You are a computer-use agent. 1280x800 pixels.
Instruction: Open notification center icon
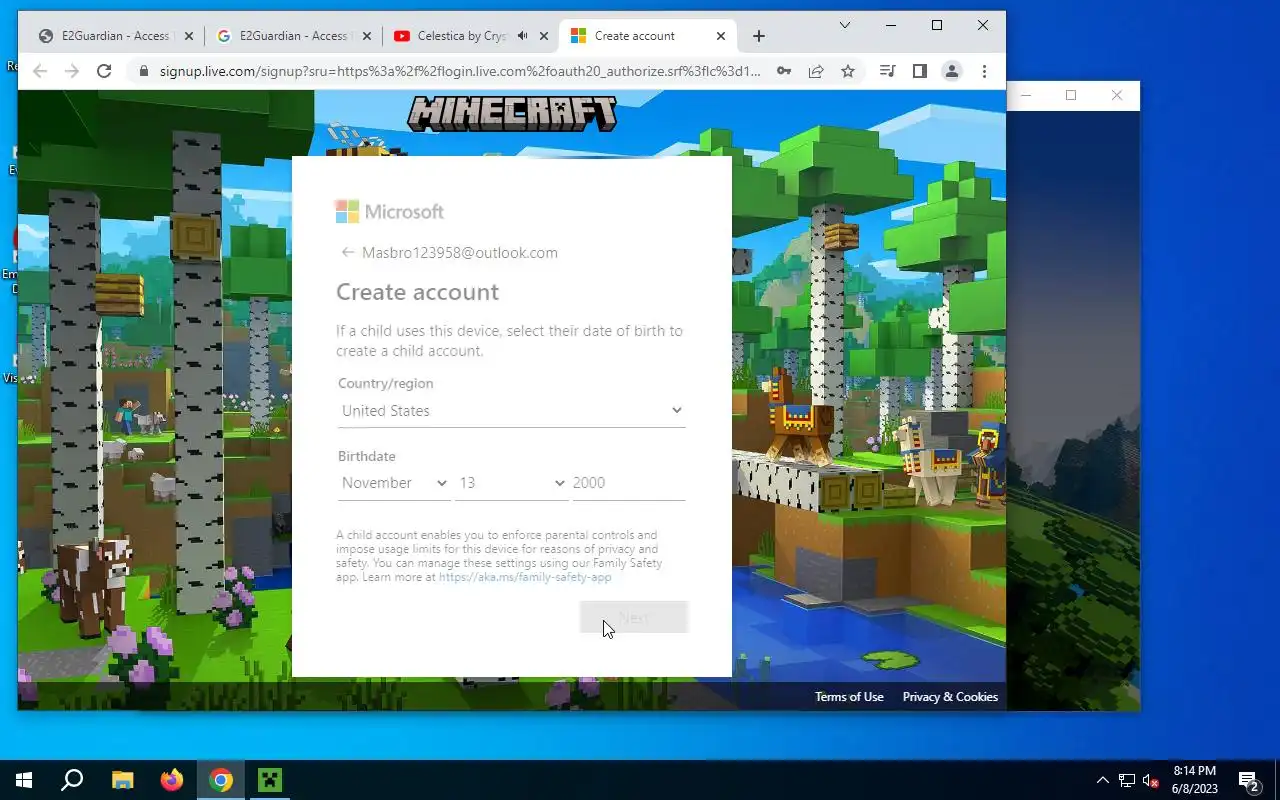pos(1248,780)
